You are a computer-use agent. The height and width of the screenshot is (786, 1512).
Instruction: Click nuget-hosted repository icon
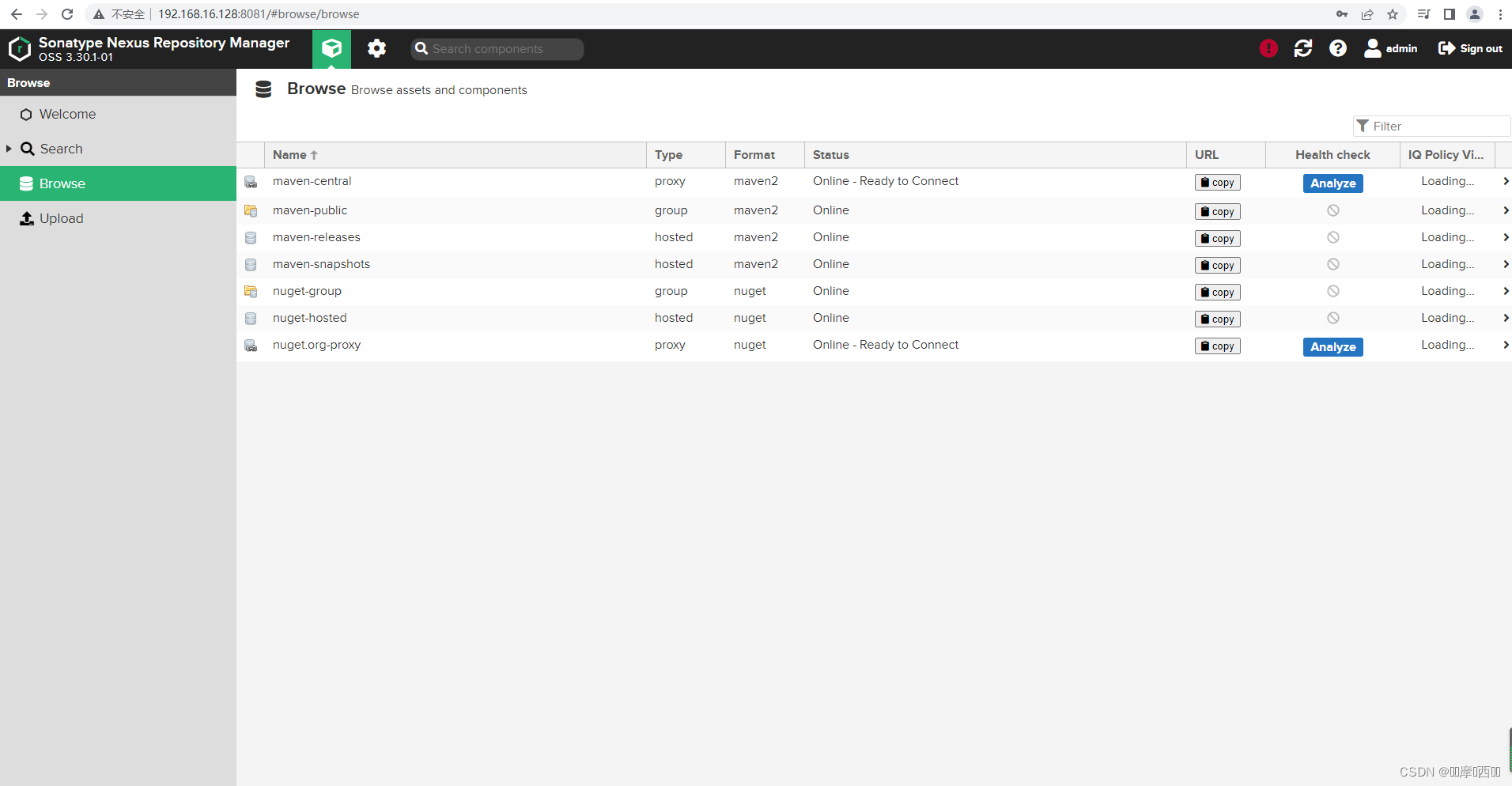coord(251,319)
